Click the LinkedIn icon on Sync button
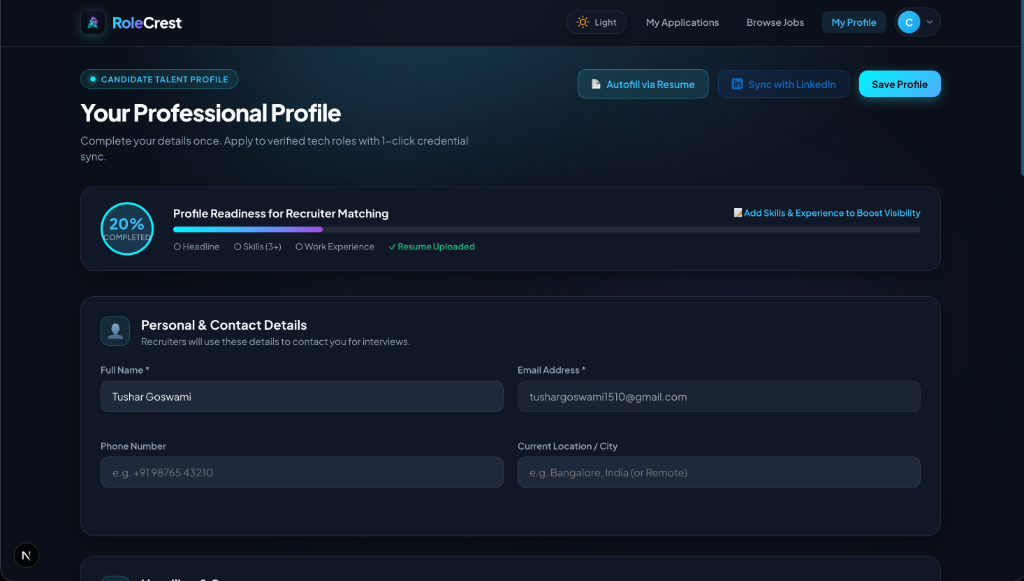 tap(737, 84)
